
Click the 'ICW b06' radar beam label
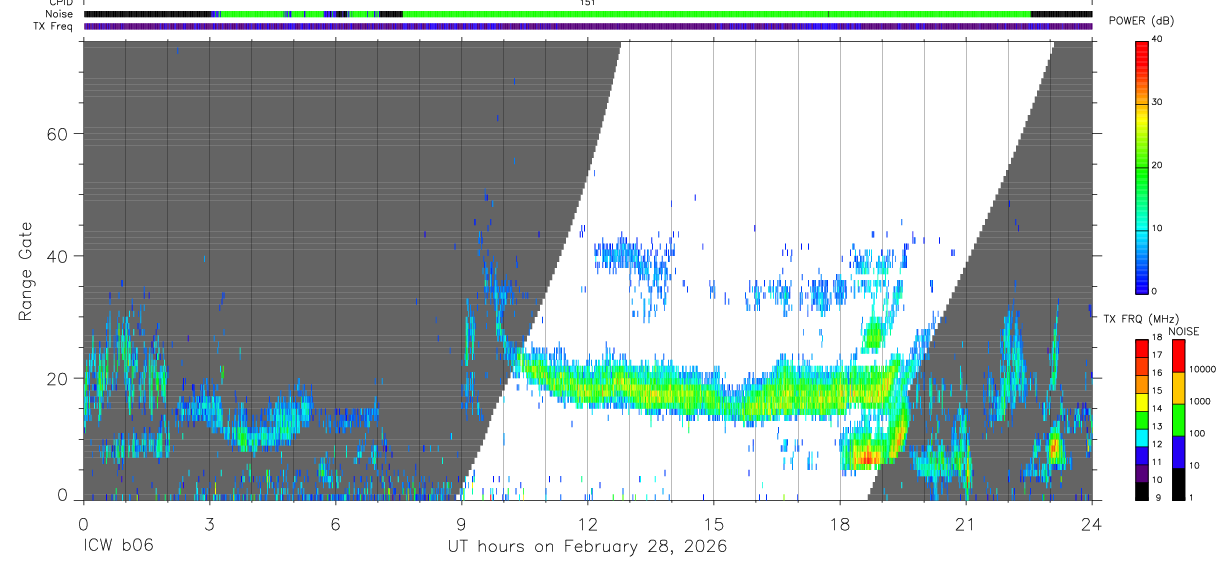pos(117,547)
